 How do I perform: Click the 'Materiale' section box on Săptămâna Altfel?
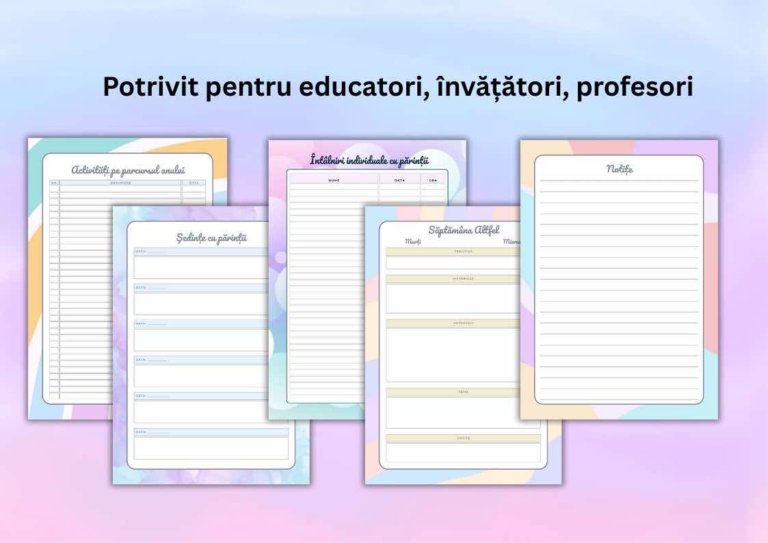coord(452,298)
